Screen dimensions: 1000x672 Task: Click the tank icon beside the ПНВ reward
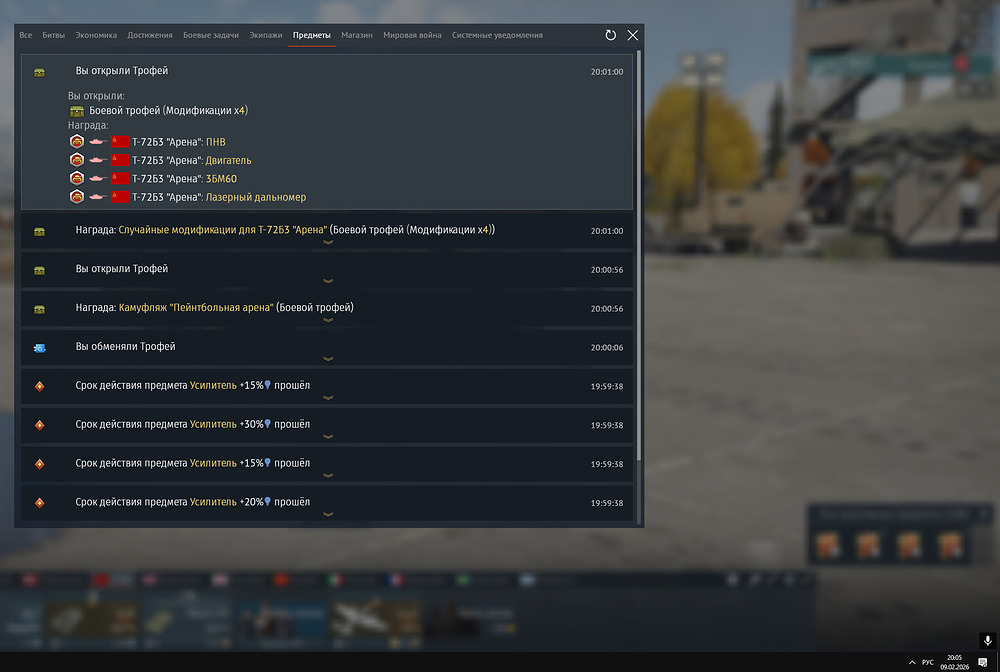97,142
